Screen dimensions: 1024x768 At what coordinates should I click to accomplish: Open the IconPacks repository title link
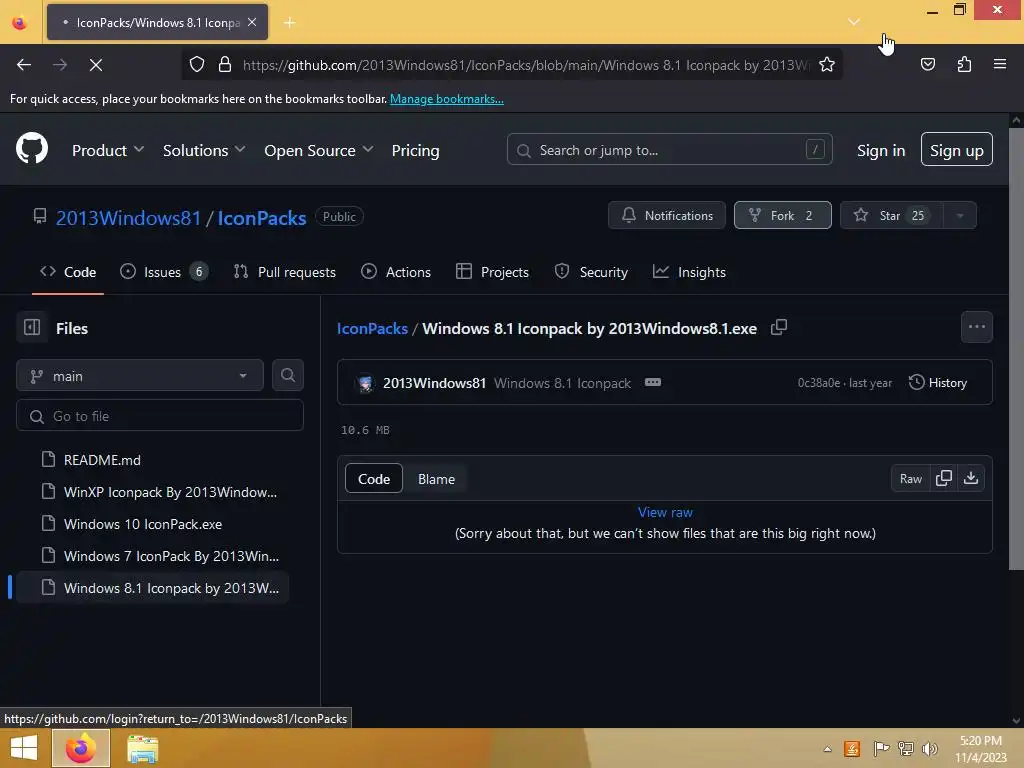[261, 217]
